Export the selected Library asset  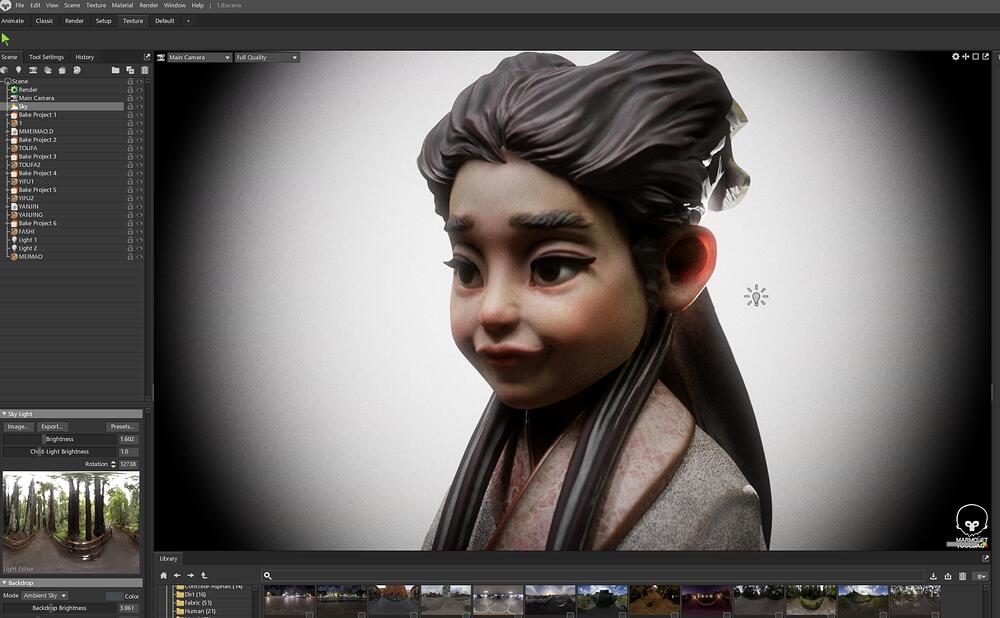(x=948, y=576)
